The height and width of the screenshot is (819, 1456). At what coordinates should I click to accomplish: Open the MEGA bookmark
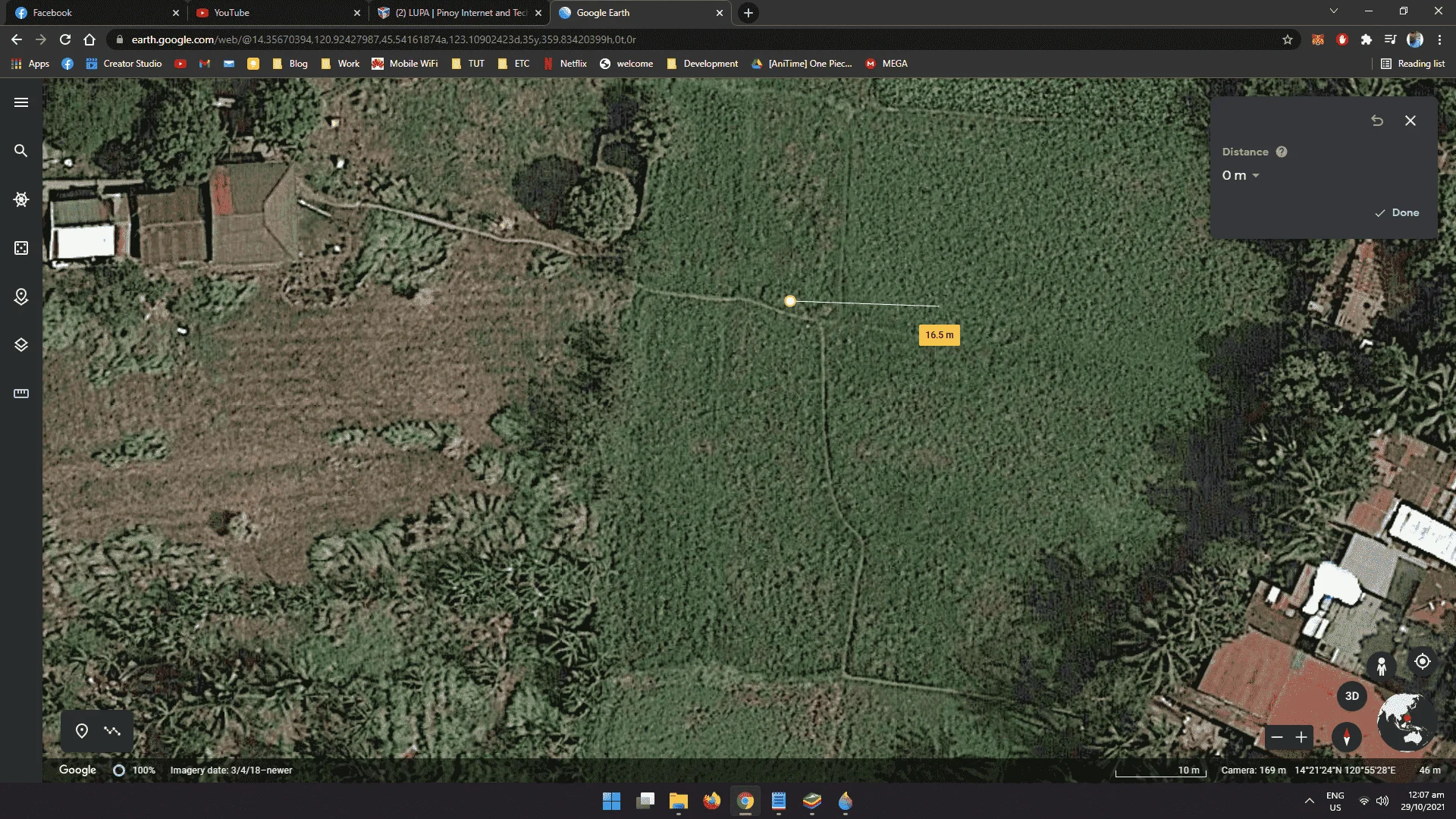tap(886, 64)
